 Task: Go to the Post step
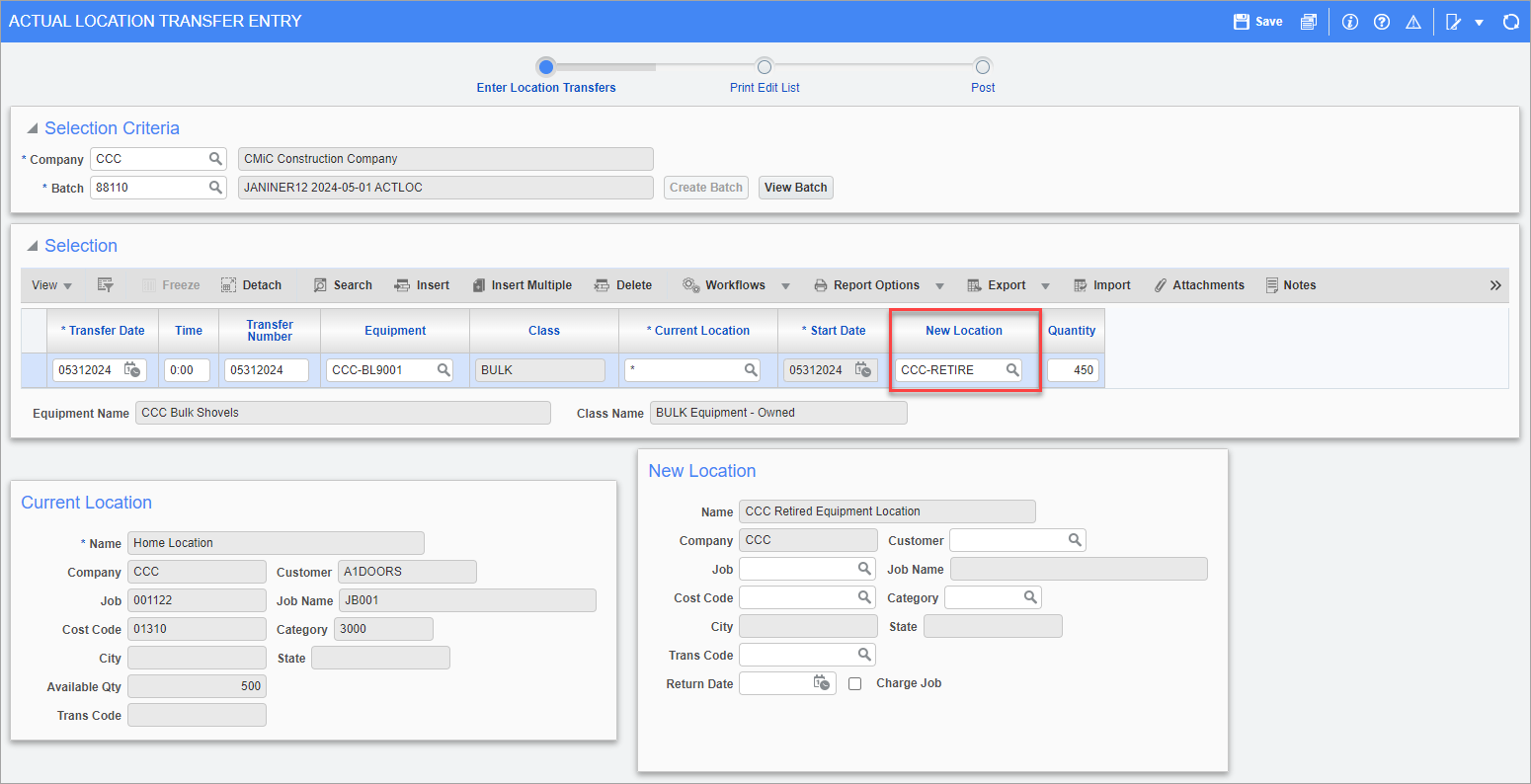pyautogui.click(x=982, y=66)
